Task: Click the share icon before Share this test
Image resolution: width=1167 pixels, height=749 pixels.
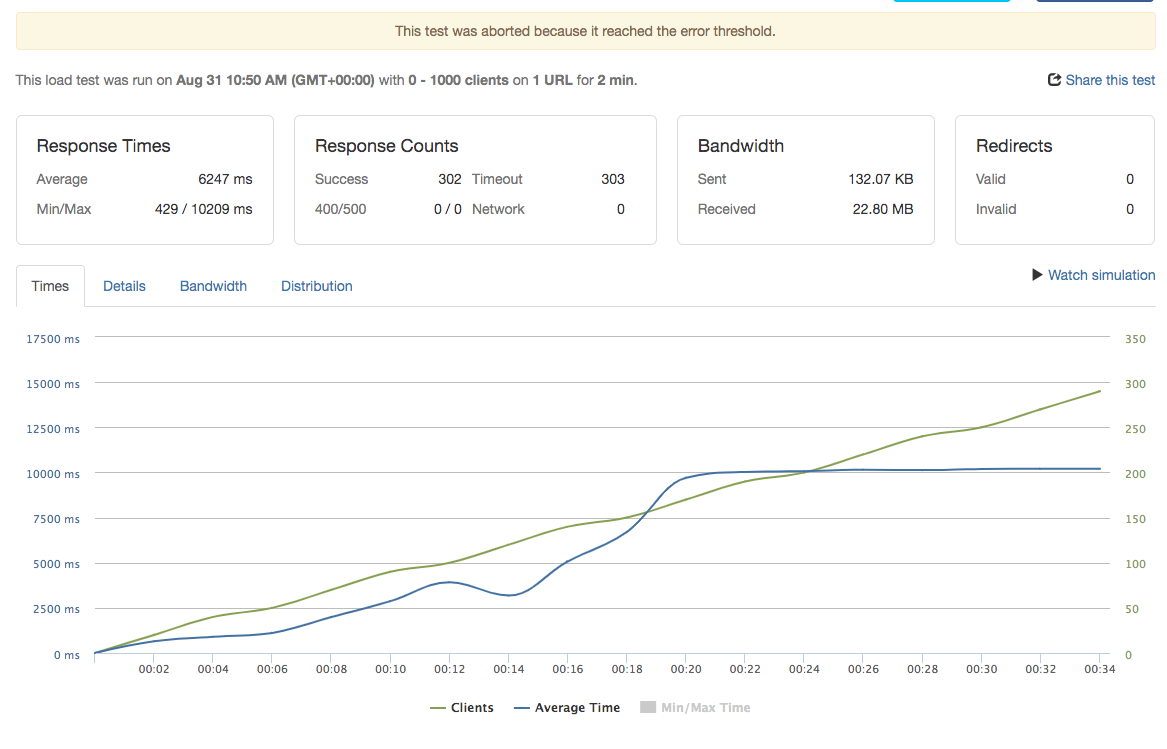Action: tap(1054, 79)
